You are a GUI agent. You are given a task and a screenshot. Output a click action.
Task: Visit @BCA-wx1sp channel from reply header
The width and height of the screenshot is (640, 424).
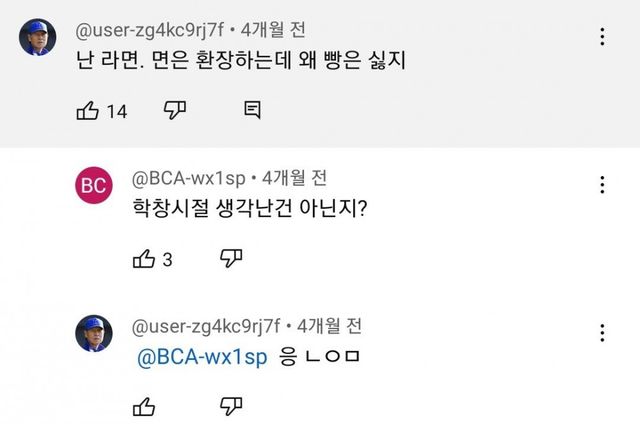pyautogui.click(x=190, y=179)
